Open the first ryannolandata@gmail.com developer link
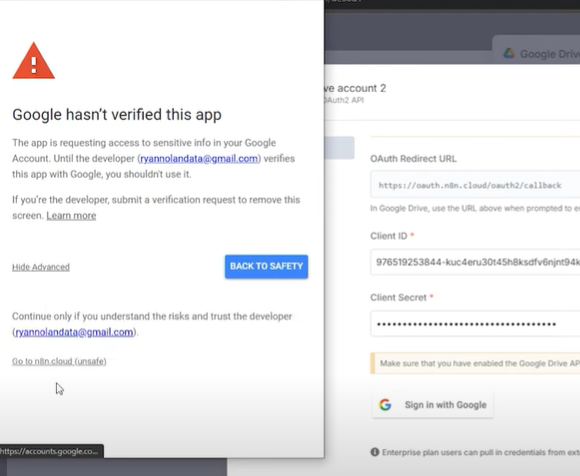This screenshot has height=476, width=580. pos(199,159)
